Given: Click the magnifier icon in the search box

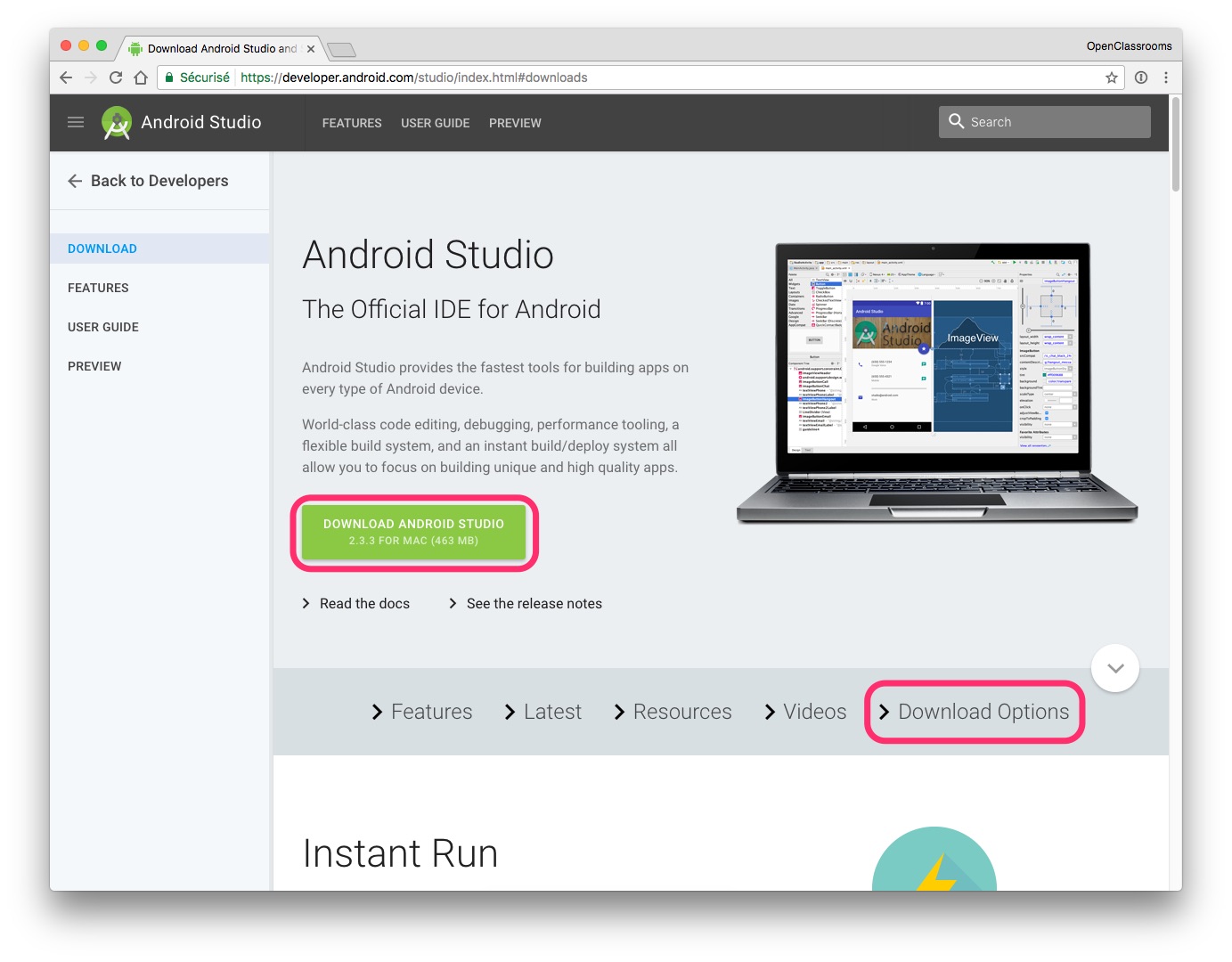Looking at the screenshot, I should click(x=957, y=121).
